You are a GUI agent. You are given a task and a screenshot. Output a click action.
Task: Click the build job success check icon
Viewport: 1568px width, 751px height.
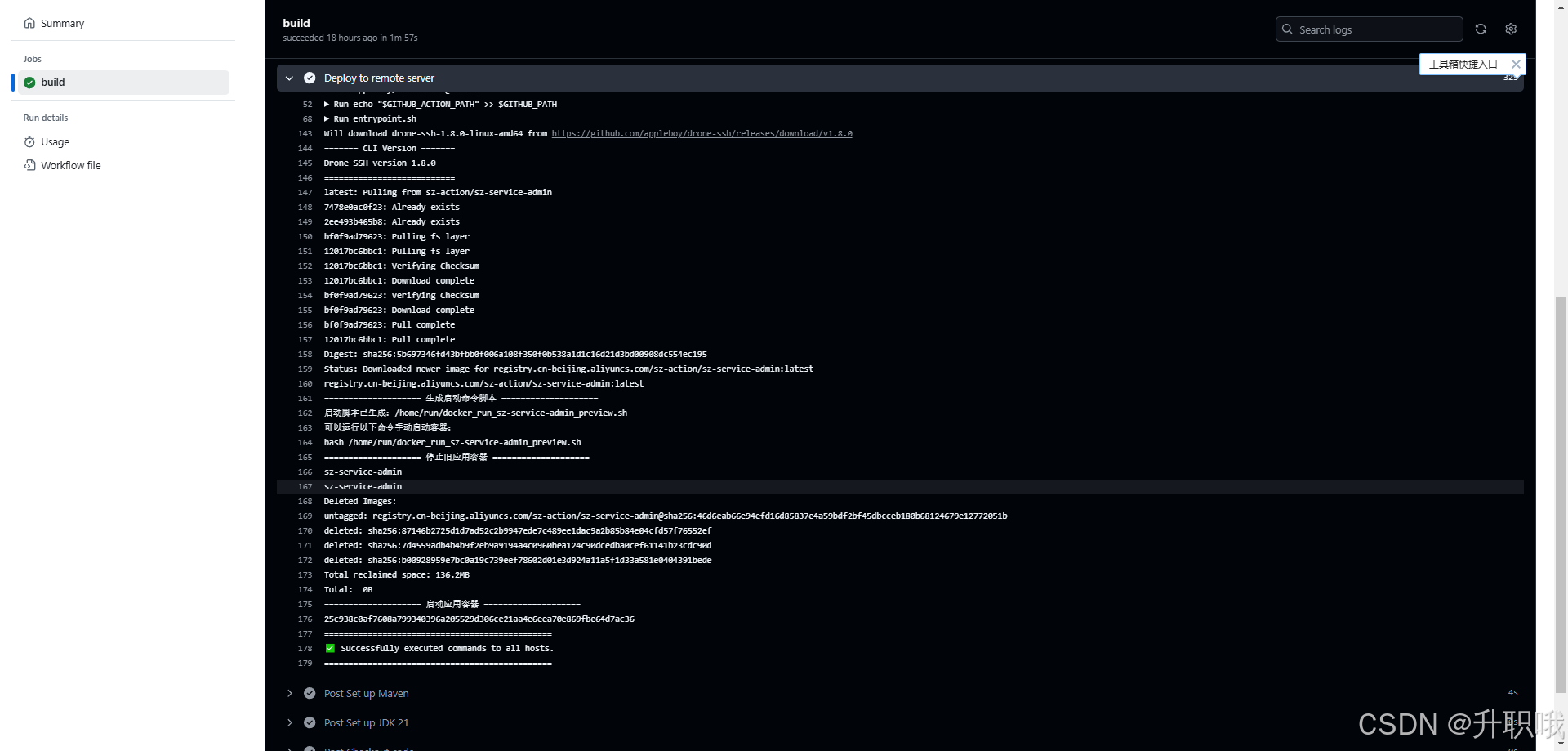click(29, 82)
